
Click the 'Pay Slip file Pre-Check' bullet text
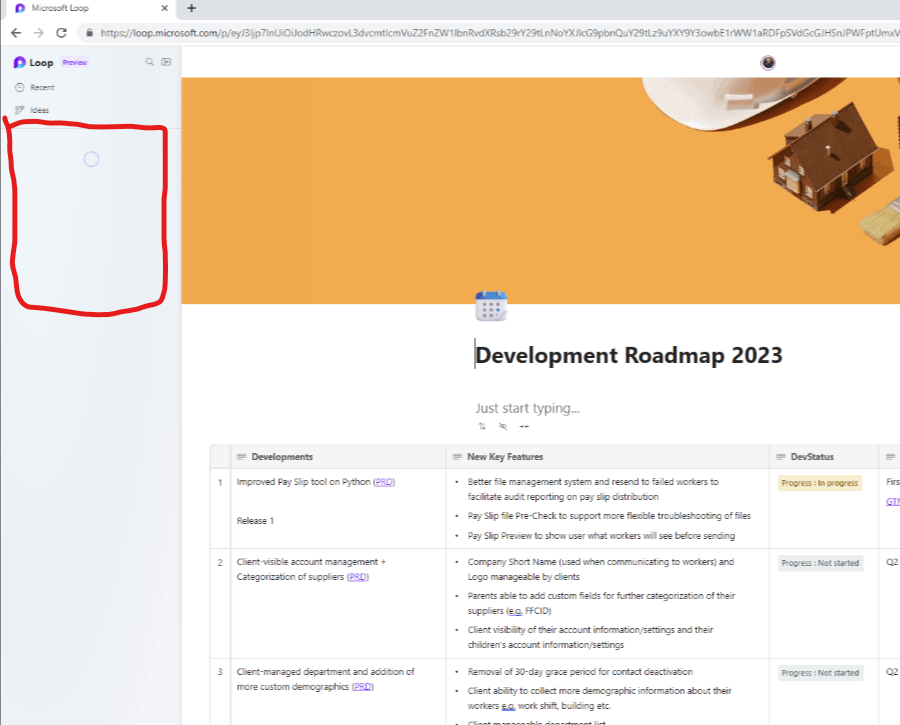[609, 515]
